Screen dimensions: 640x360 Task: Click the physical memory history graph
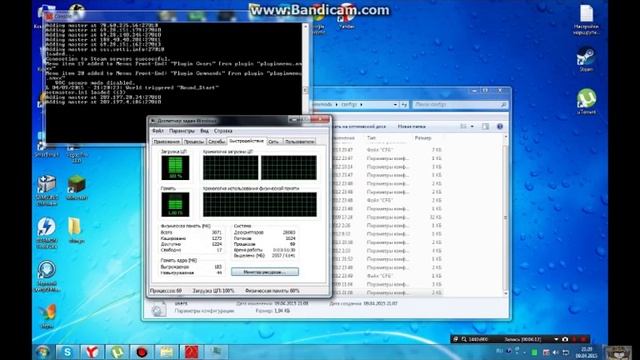pyautogui.click(x=260, y=204)
